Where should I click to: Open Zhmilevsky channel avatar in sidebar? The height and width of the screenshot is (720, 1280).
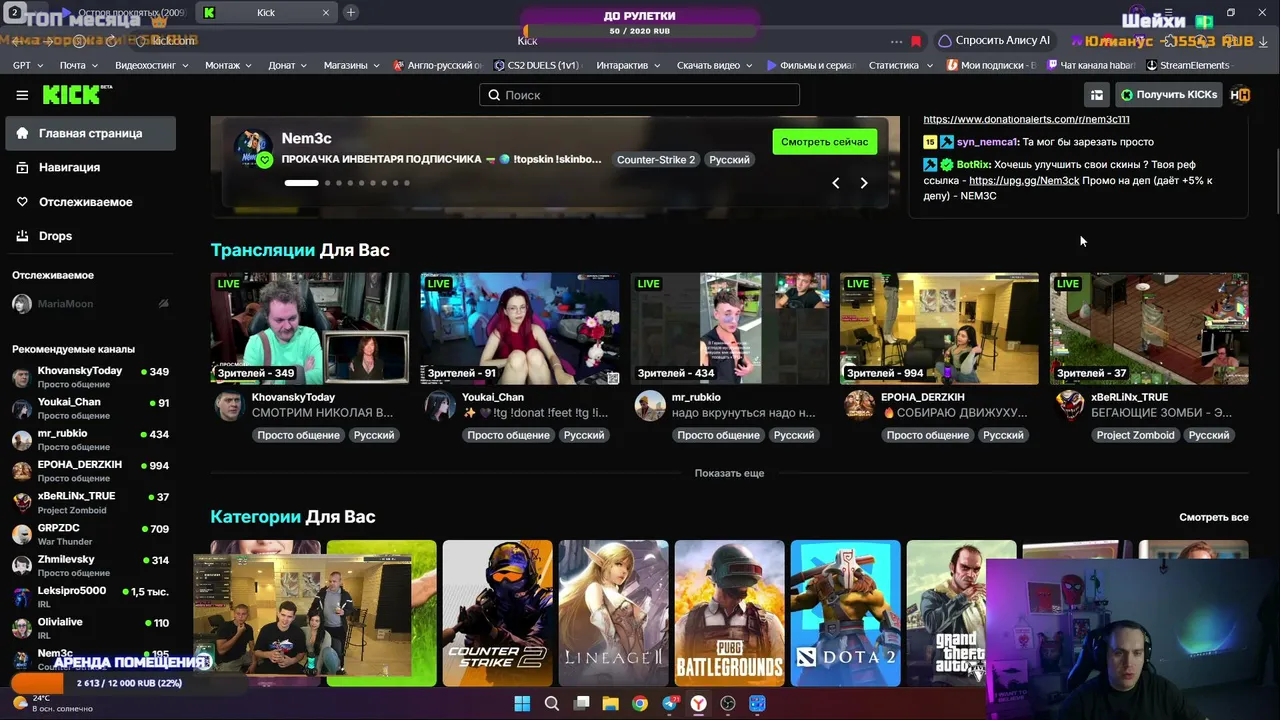point(21,566)
